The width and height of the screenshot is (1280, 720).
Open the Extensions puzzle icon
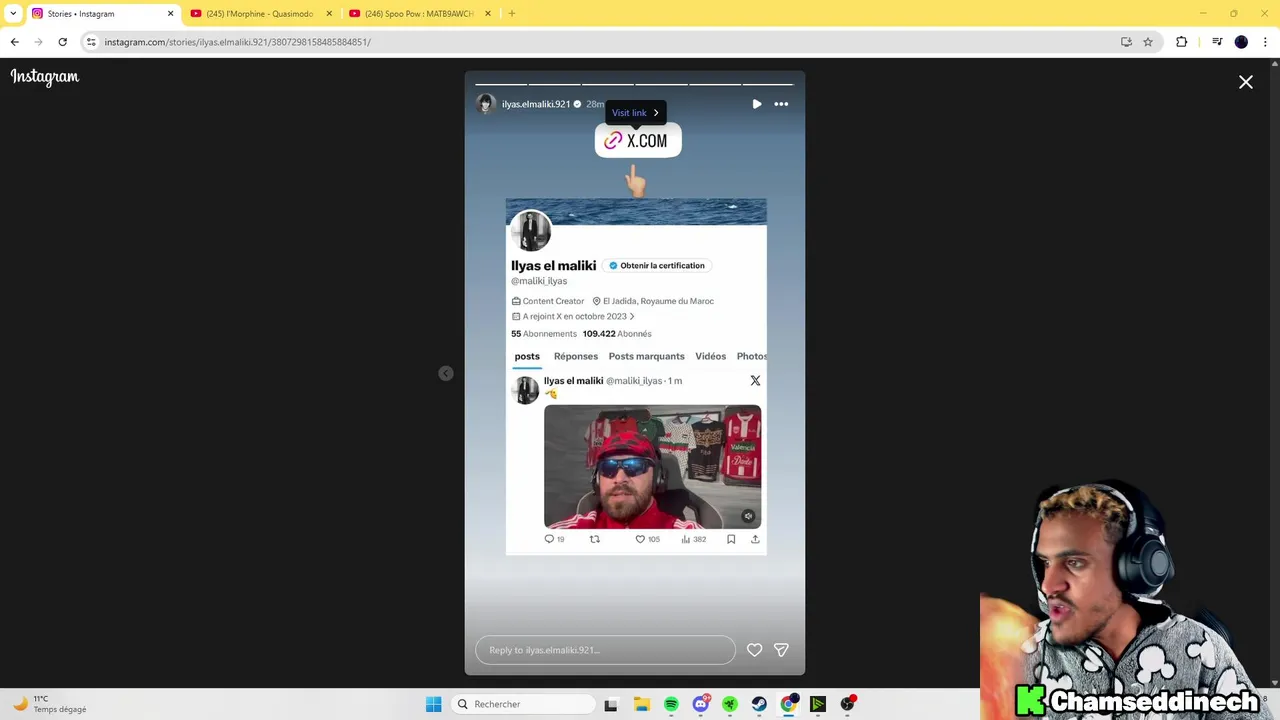(x=1181, y=42)
